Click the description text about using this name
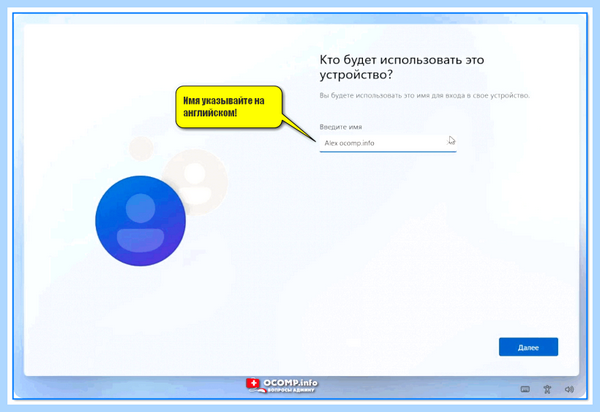Image resolution: width=600 pixels, height=412 pixels. tap(424, 95)
